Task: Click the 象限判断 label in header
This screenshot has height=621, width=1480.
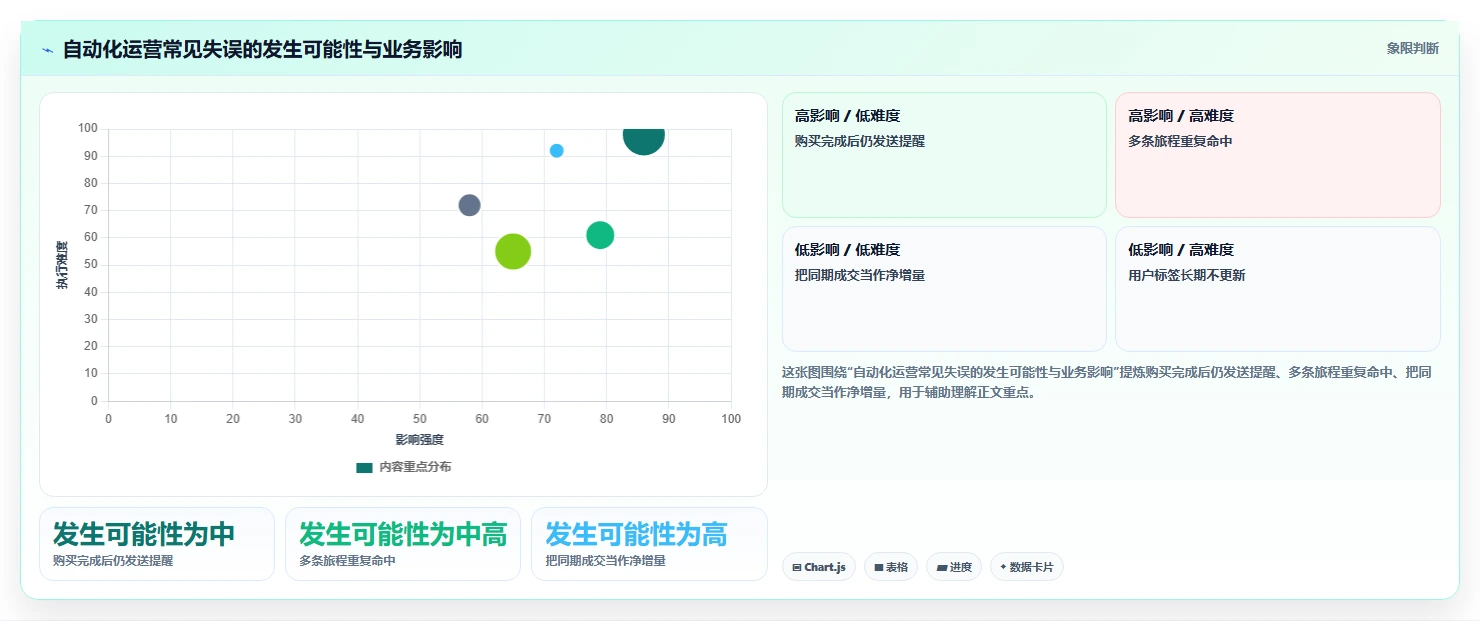Action: (1413, 48)
